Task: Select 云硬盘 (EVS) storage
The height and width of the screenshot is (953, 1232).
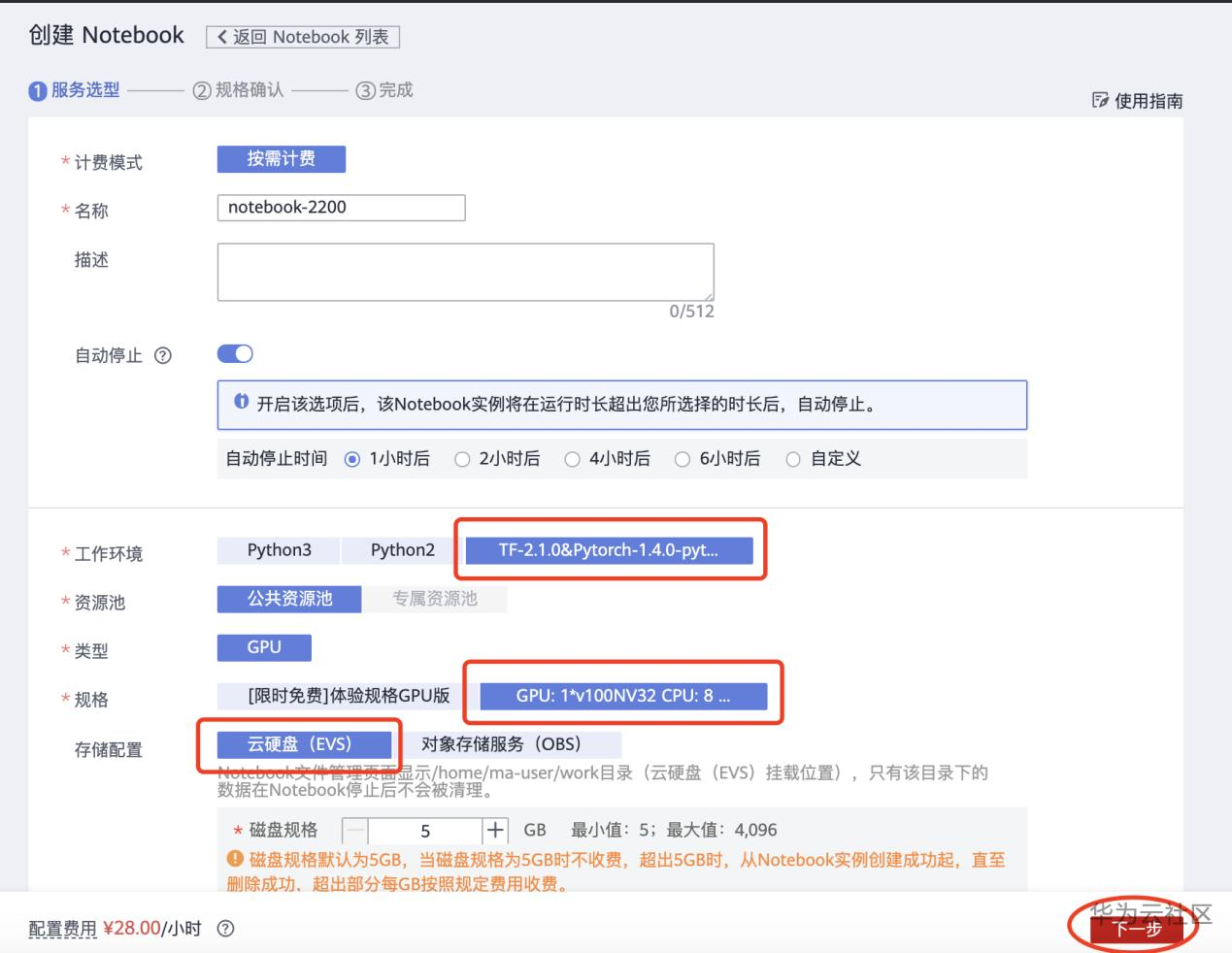Action: [304, 744]
